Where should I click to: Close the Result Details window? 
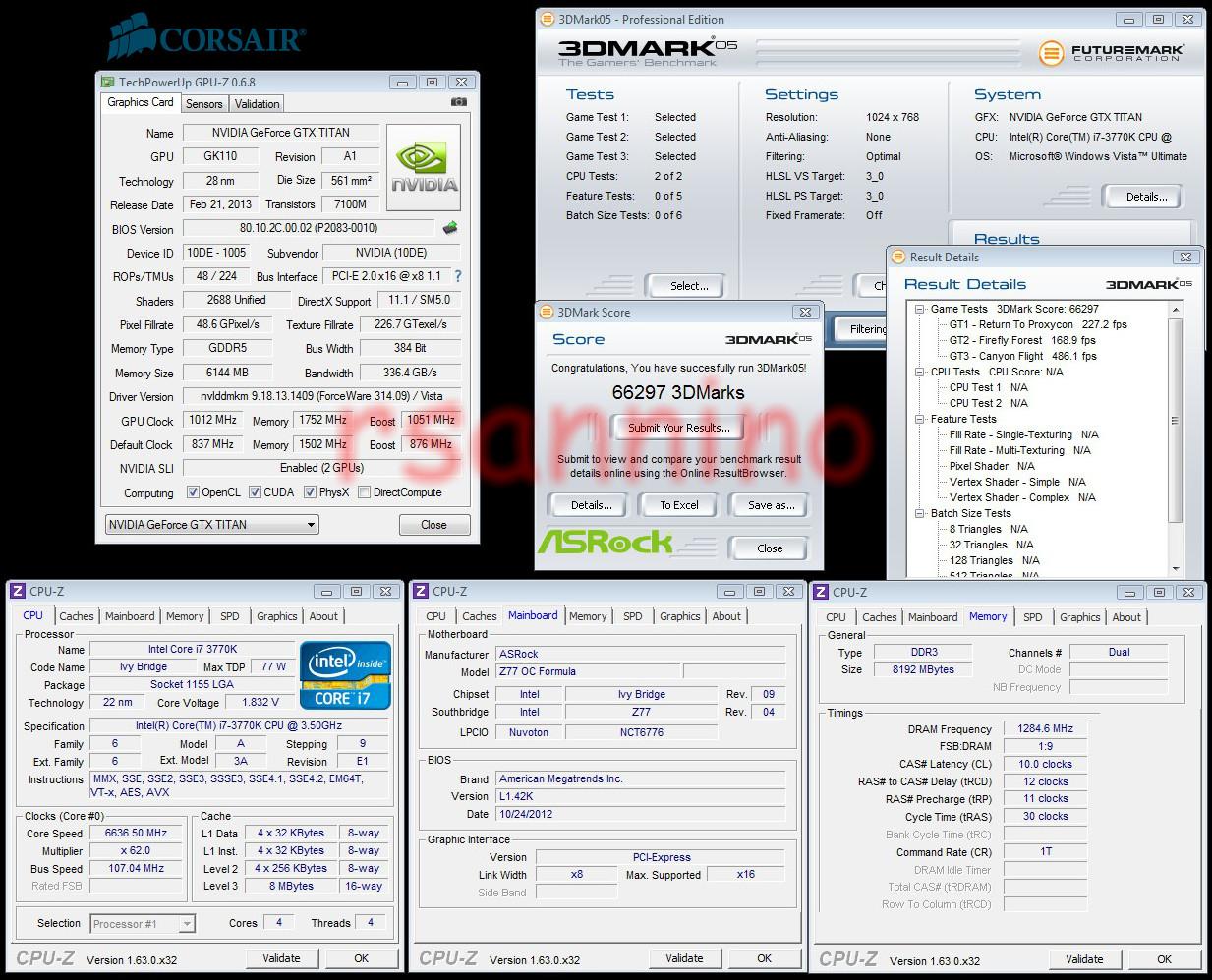coord(1186,258)
